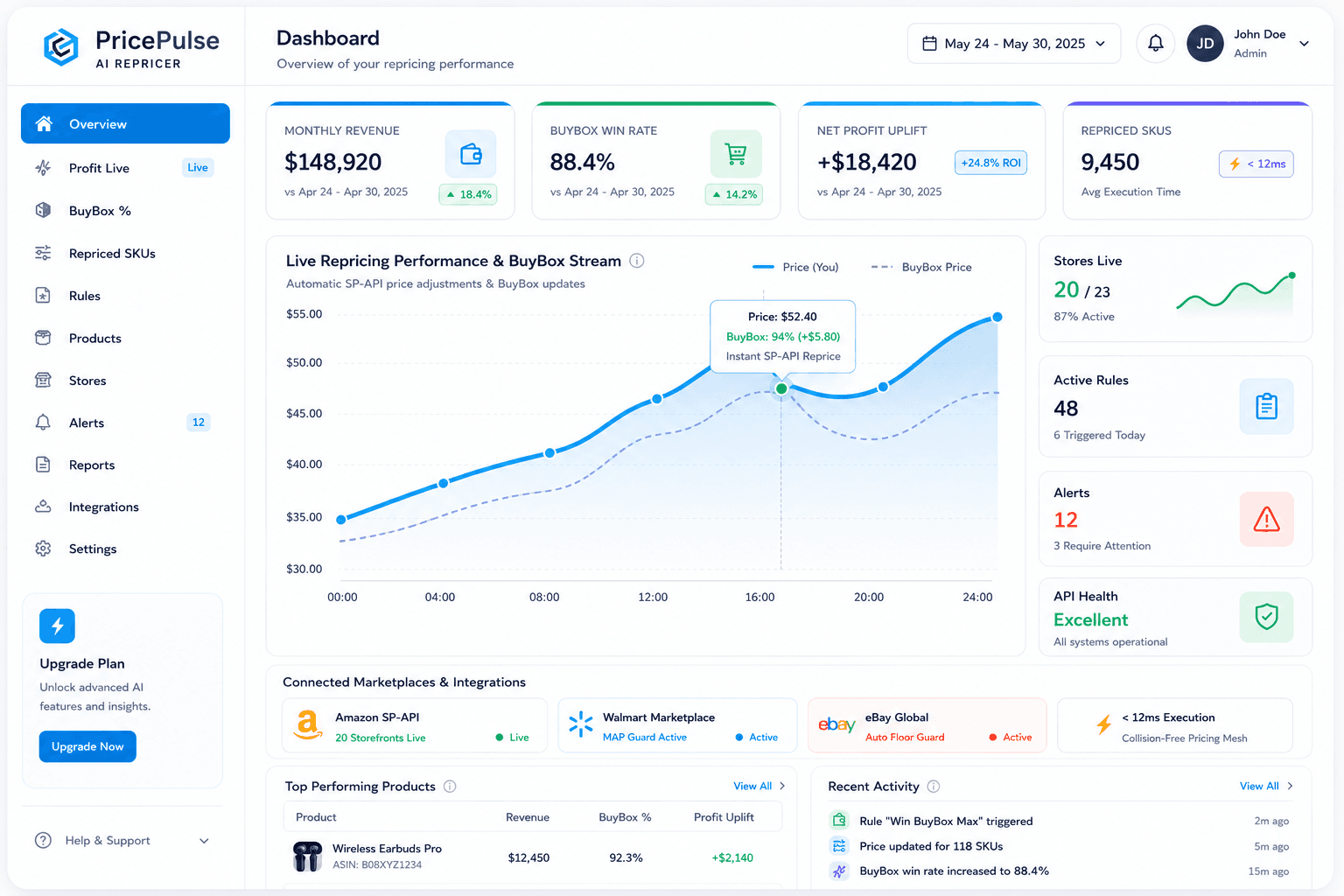
Task: Click the info icon next to Recent Activity
Action: [x=934, y=786]
